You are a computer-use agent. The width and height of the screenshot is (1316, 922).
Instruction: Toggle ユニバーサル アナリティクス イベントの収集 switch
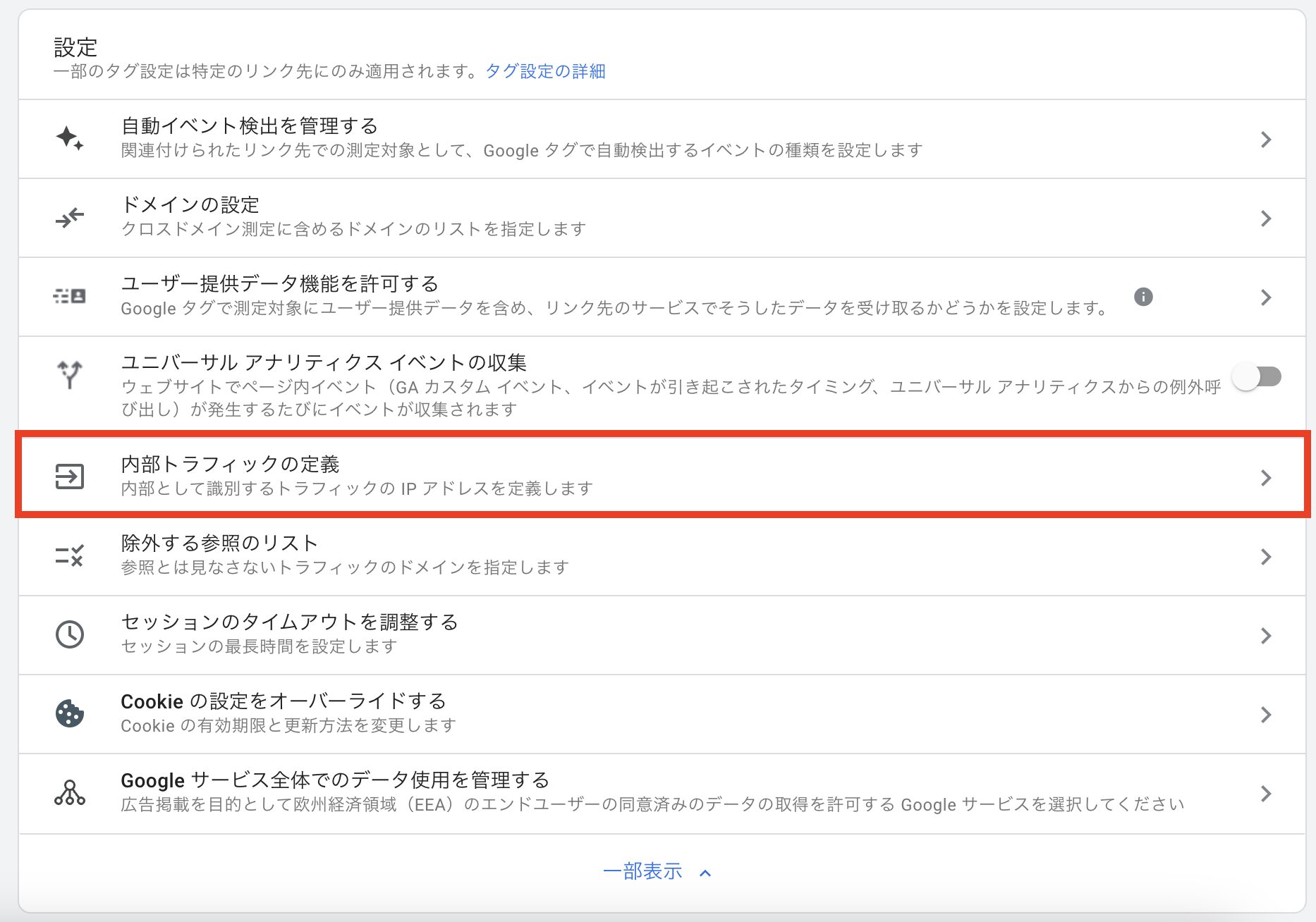[x=1257, y=376]
